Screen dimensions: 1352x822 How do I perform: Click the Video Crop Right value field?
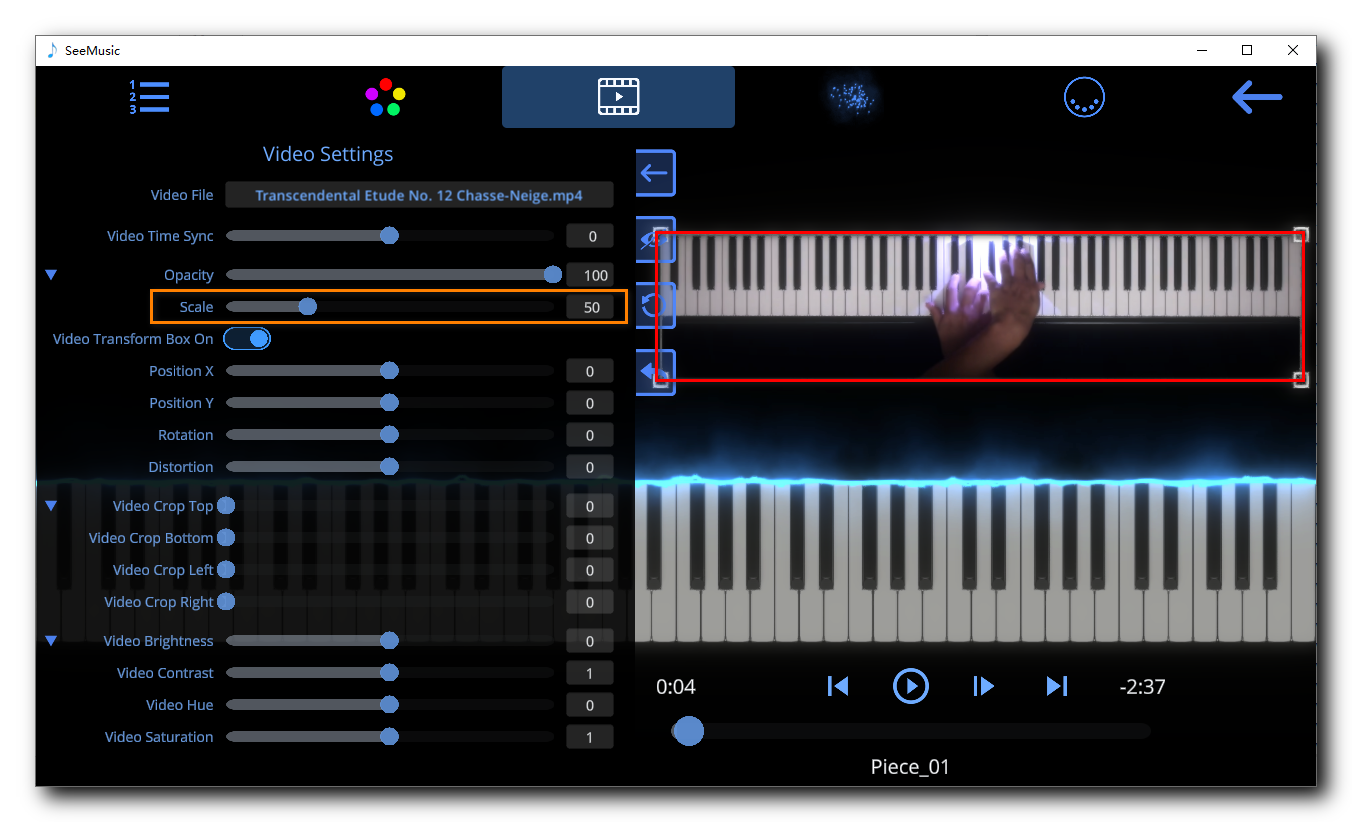click(x=590, y=602)
